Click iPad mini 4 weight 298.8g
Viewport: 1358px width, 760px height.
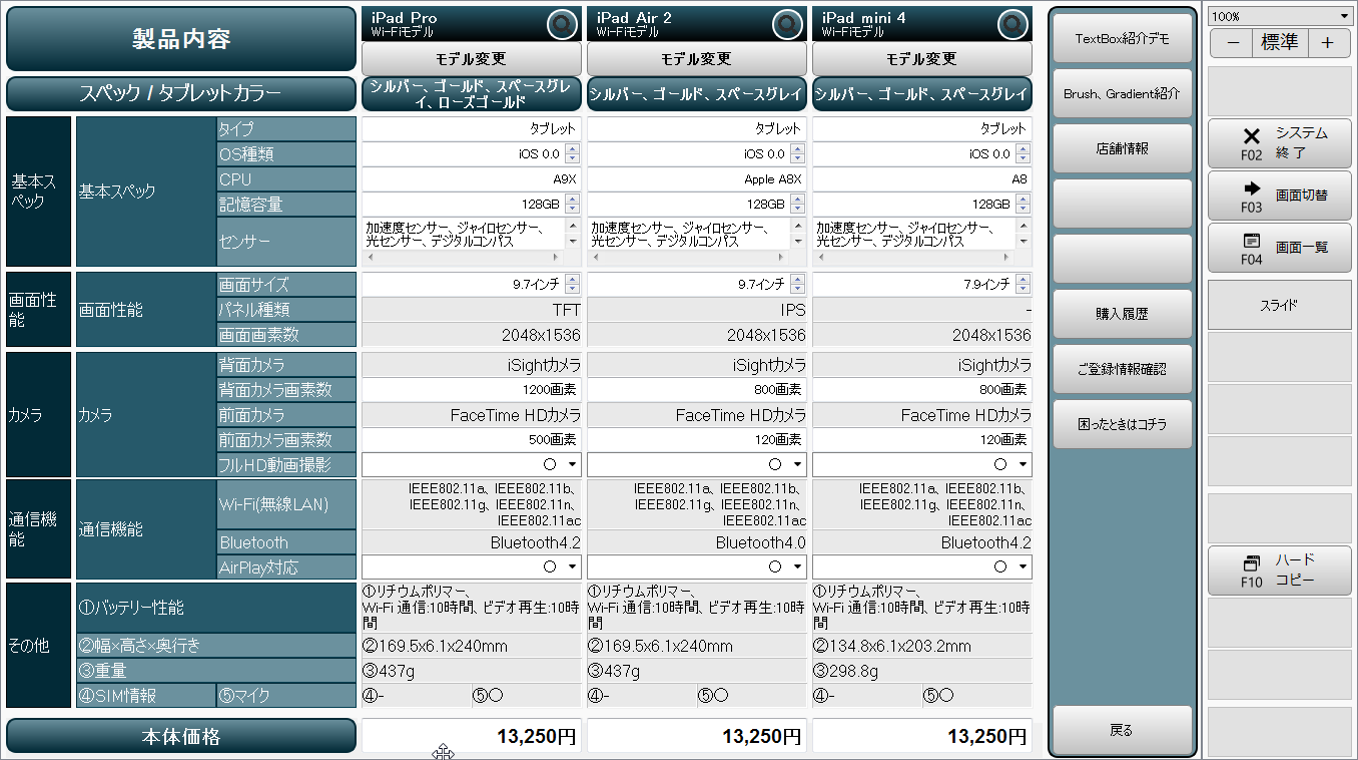pyautogui.click(x=922, y=671)
